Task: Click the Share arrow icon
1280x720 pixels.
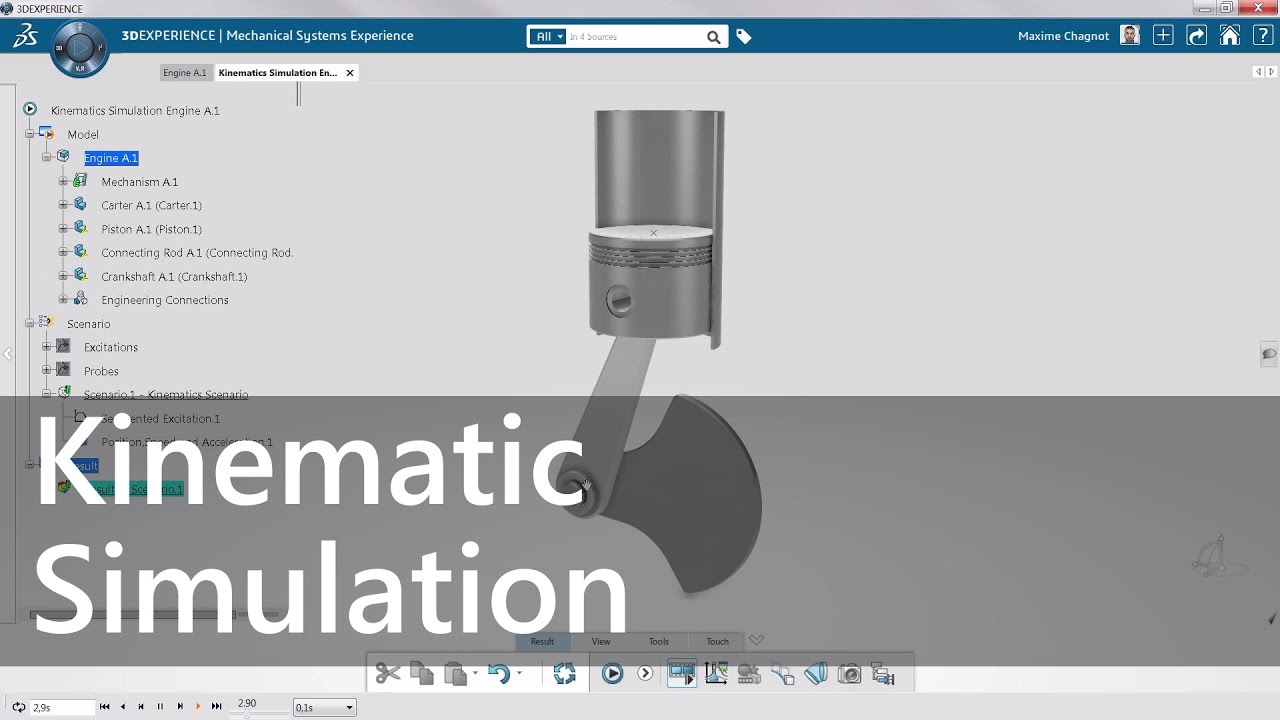Action: click(1196, 36)
